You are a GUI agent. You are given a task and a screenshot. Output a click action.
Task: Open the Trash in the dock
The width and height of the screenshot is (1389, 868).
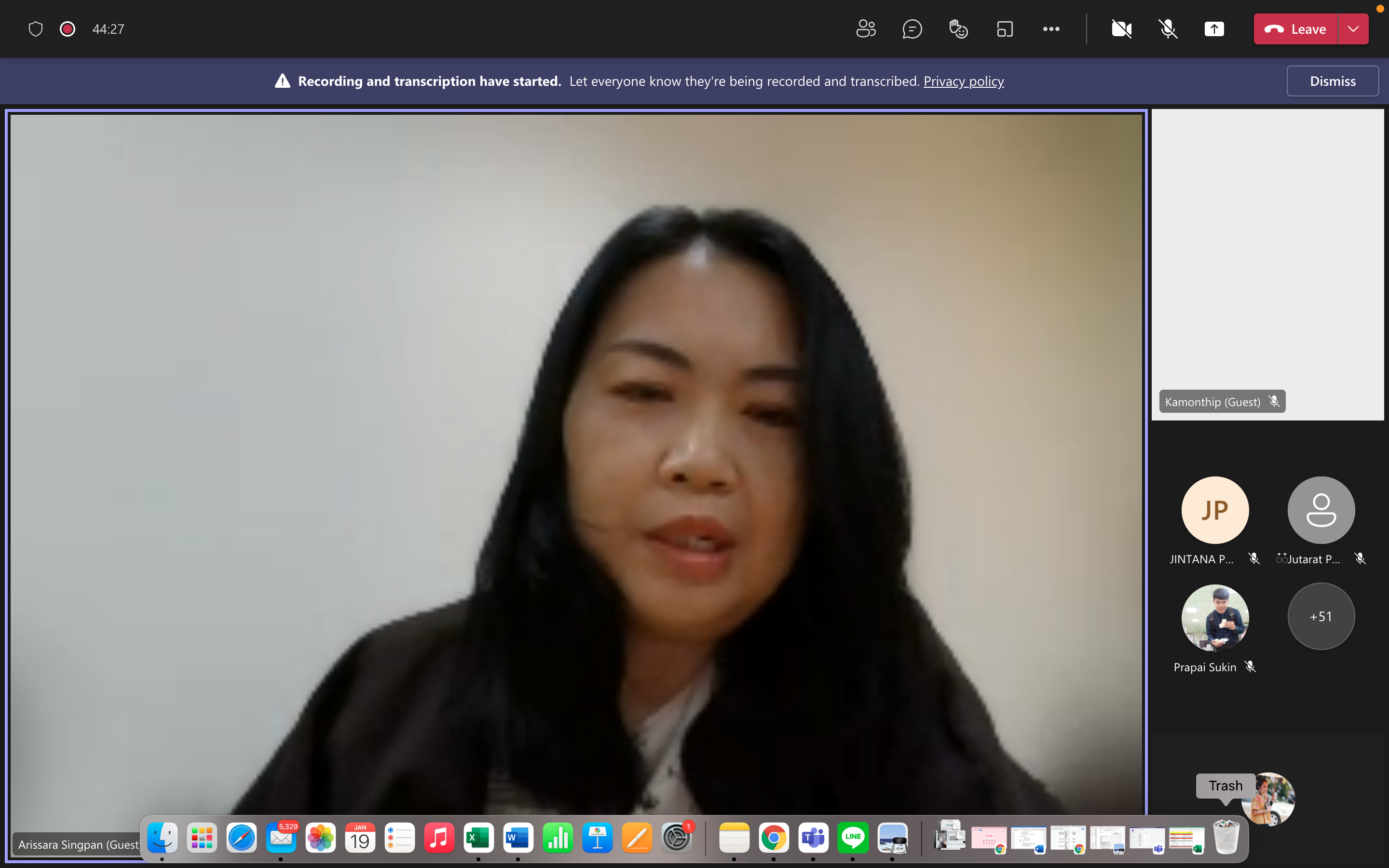click(1226, 837)
